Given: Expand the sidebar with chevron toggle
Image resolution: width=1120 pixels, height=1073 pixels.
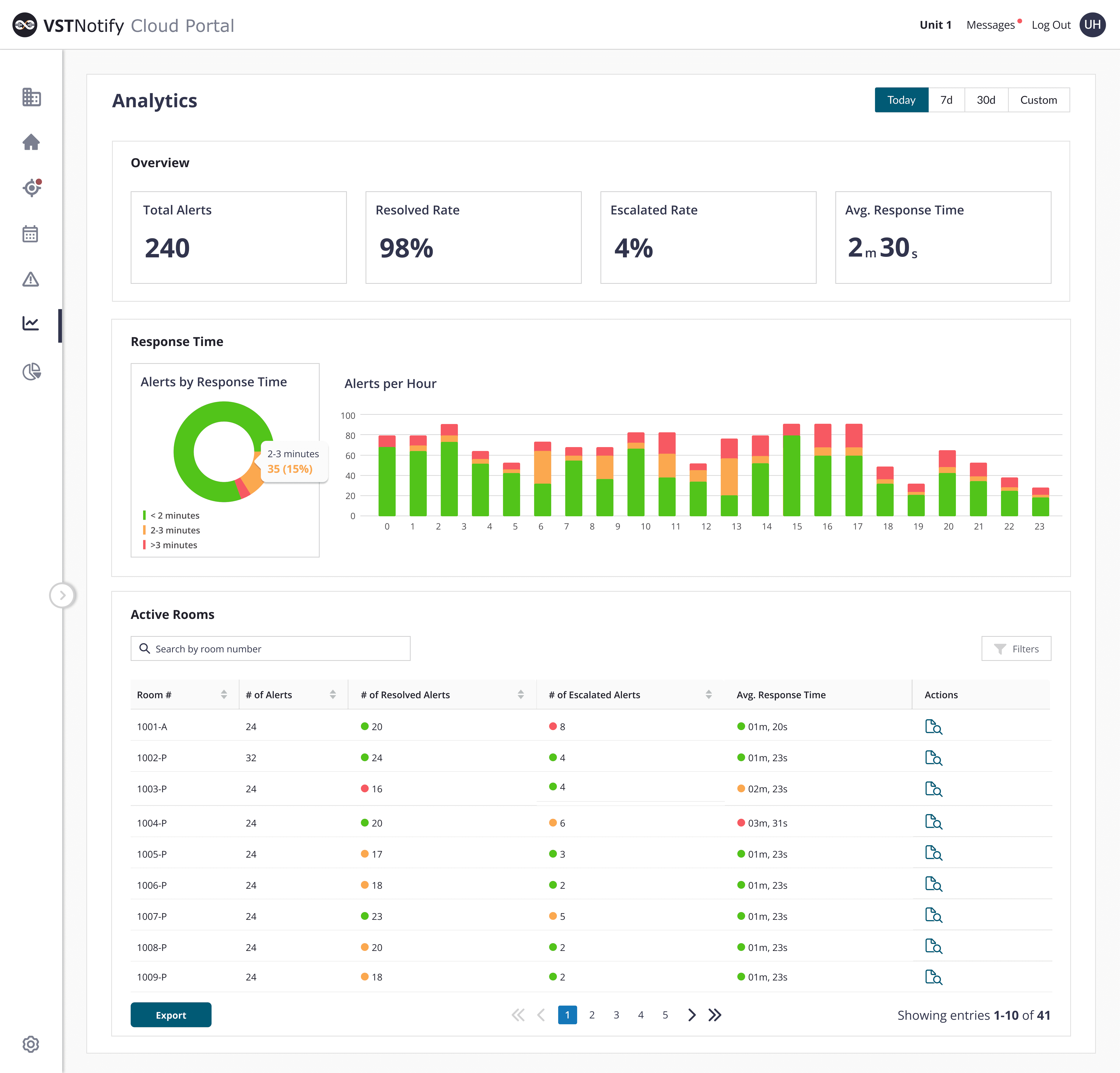Looking at the screenshot, I should pos(62,595).
